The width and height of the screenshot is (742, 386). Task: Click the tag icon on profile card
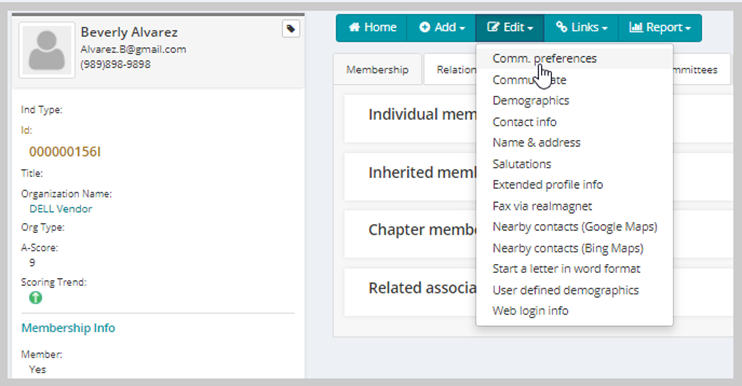(x=291, y=29)
